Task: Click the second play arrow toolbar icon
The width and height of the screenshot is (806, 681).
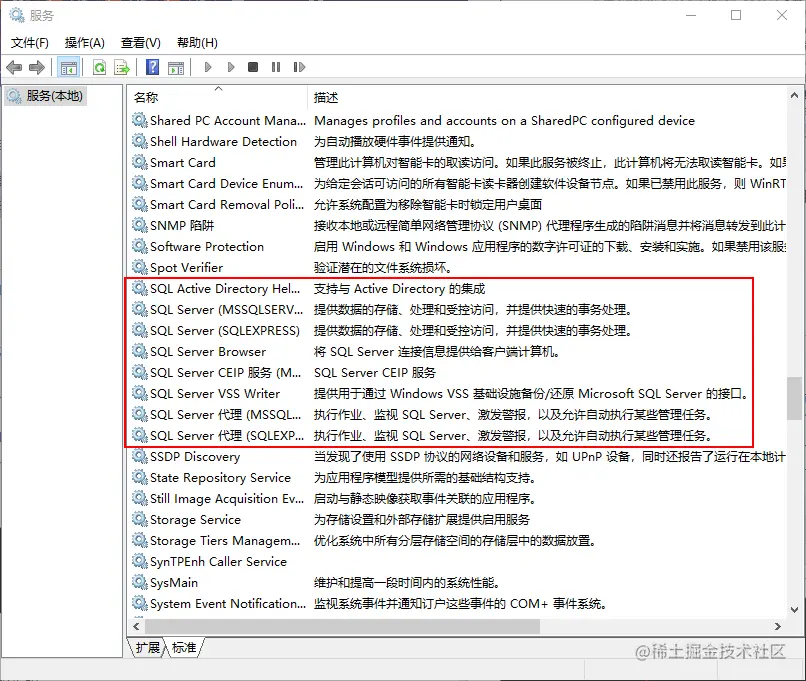Action: tap(231, 67)
